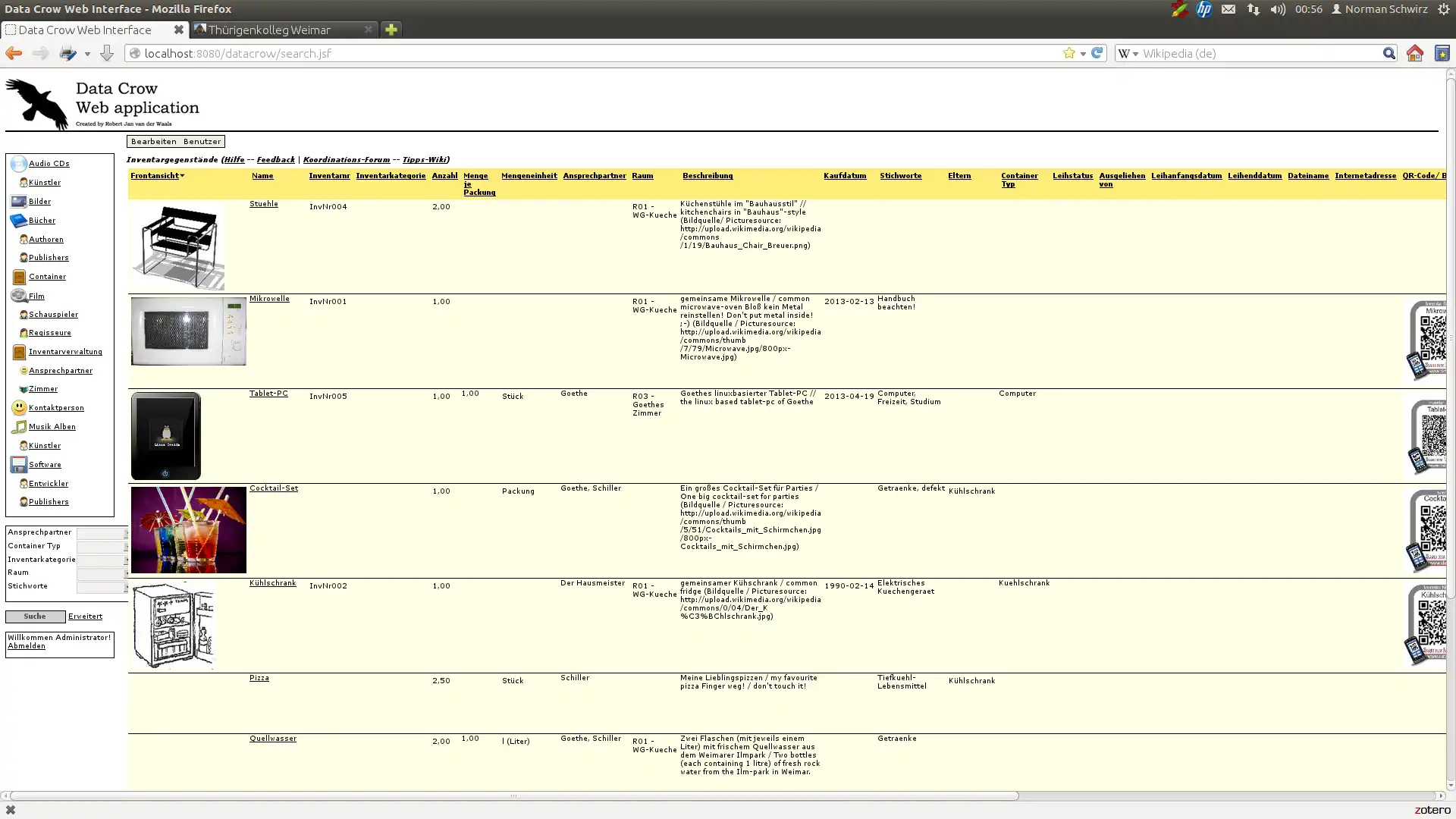
Task: Click the Frontansicht sort column header
Action: point(155,175)
